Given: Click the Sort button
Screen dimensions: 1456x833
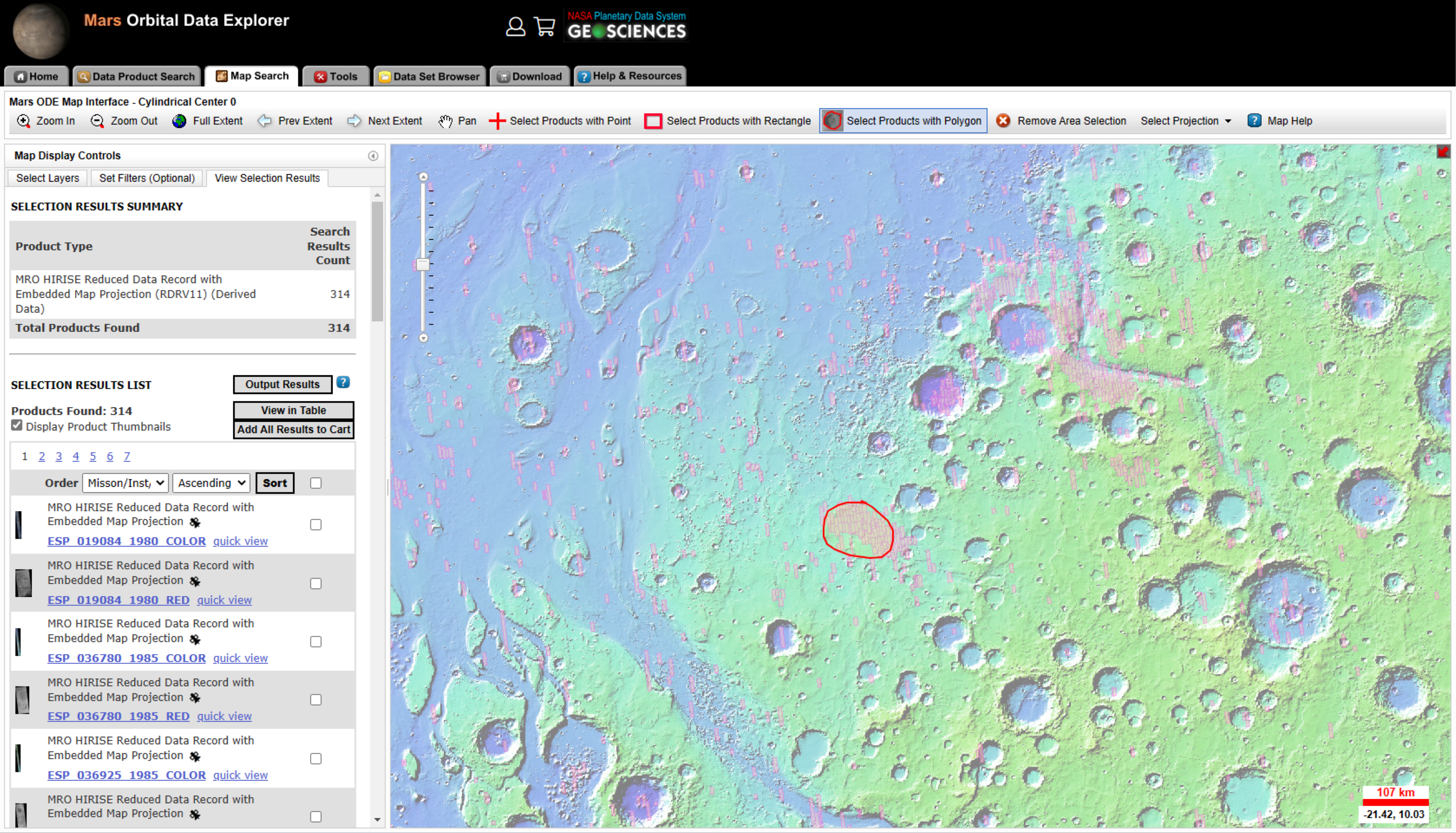Looking at the screenshot, I should (x=275, y=483).
